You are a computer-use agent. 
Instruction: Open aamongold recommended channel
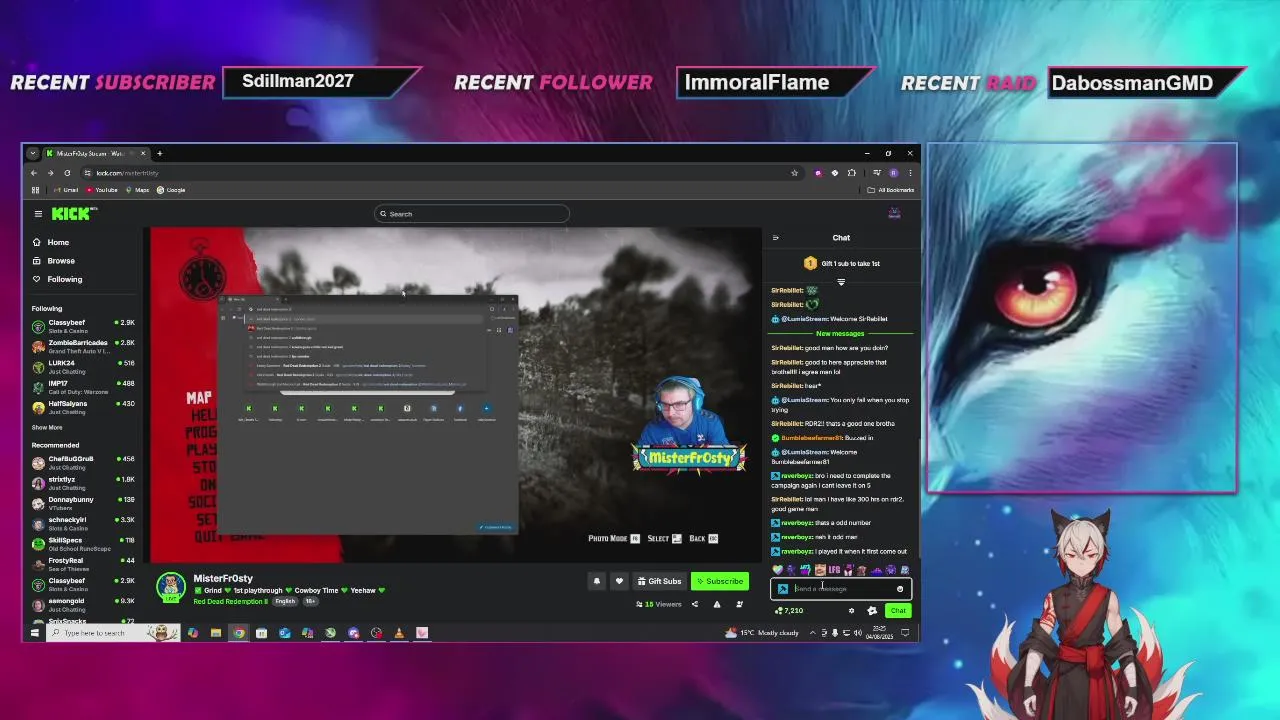pos(83,604)
